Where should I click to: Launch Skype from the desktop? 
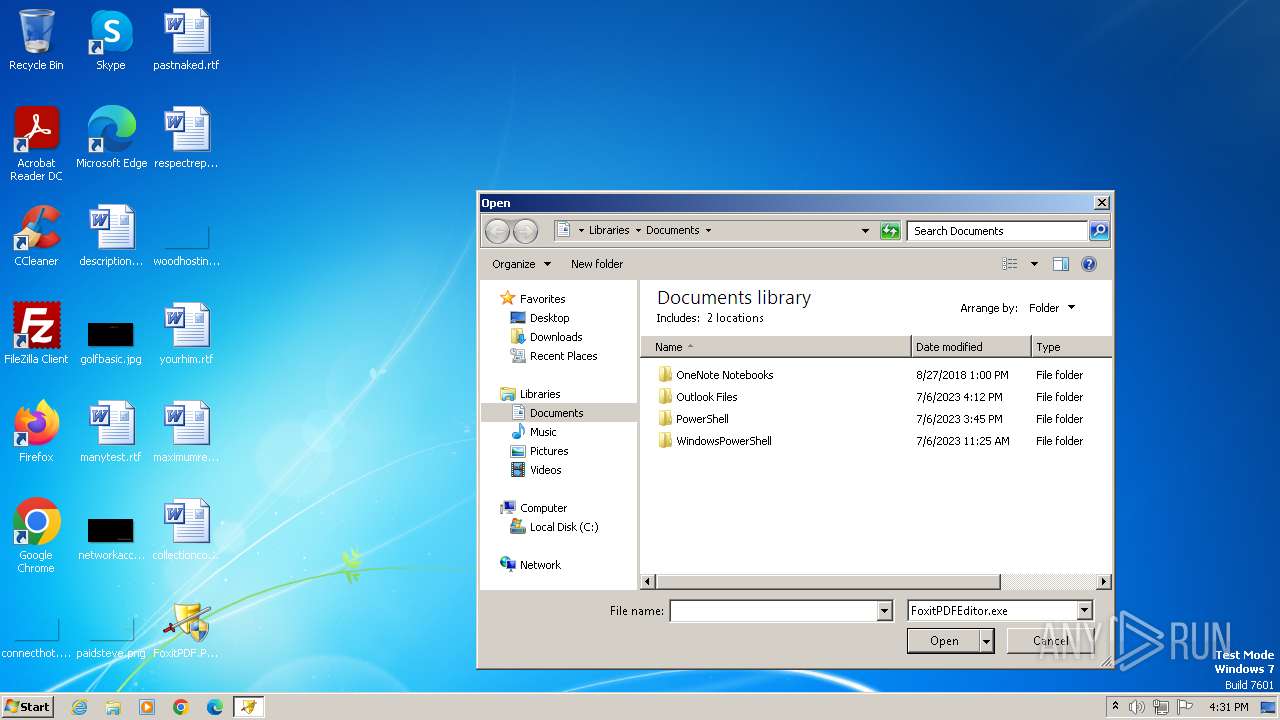(110, 40)
